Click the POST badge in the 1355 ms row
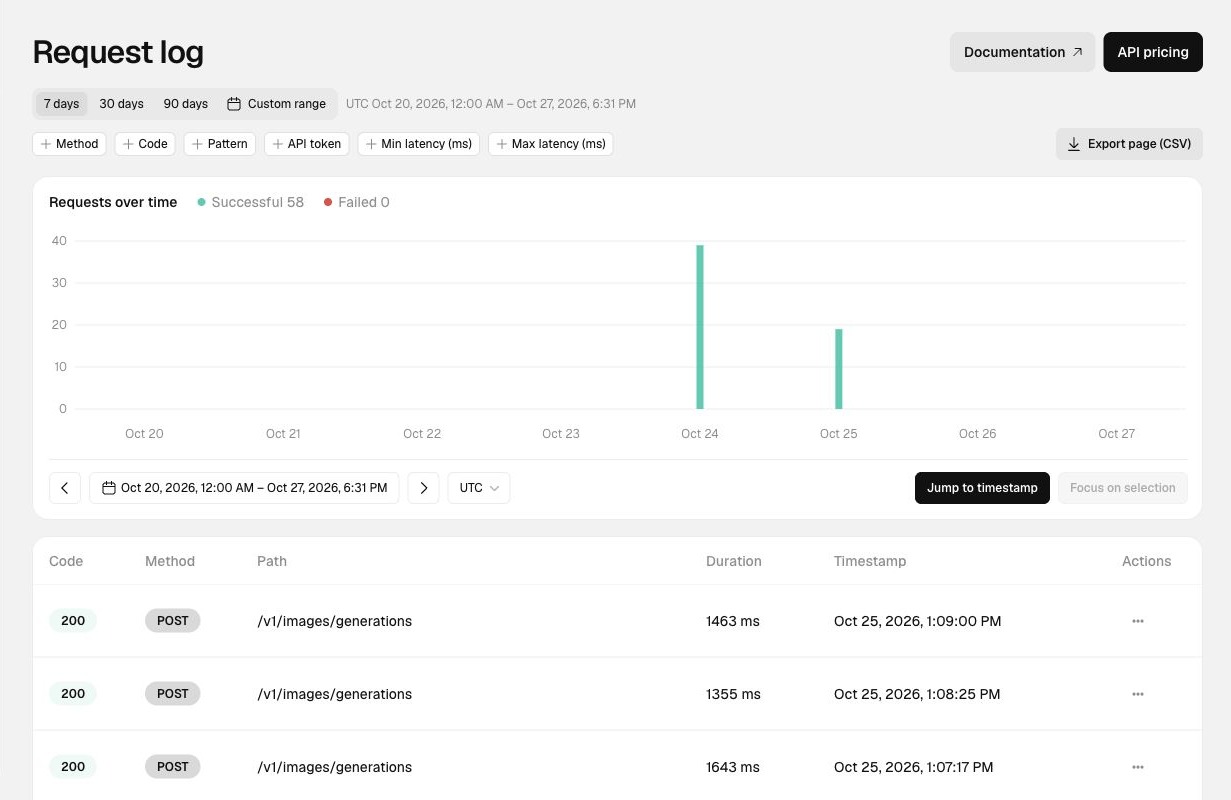This screenshot has width=1231, height=800. pos(173,694)
